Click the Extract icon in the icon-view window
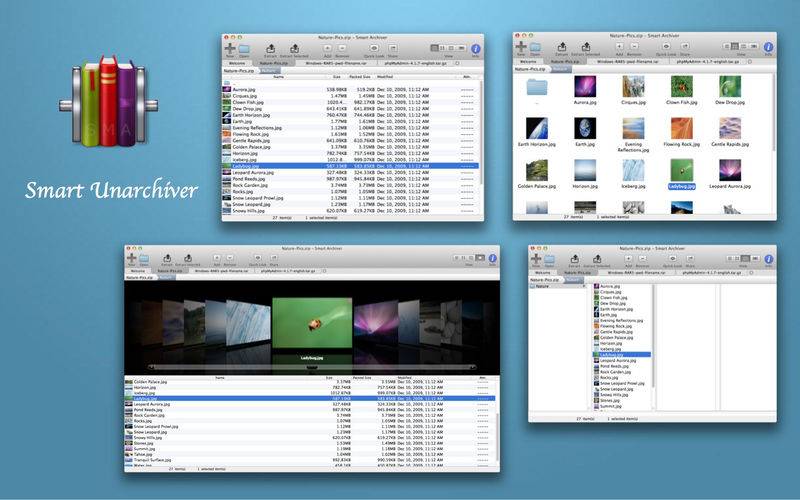This screenshot has width=800, height=500. tap(562, 47)
